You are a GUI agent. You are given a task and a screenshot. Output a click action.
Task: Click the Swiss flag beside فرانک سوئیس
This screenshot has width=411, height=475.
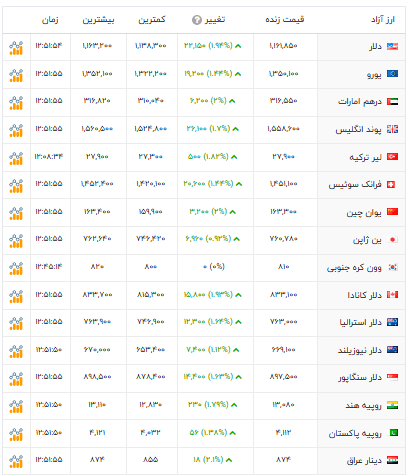(391, 184)
